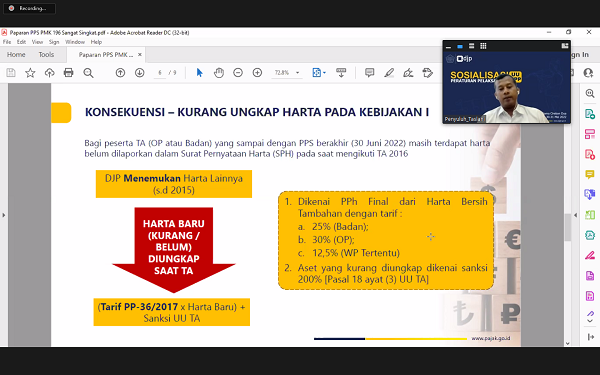The height and width of the screenshot is (375, 600).
Task: Select the Highlight text pen tool
Action: click(389, 72)
